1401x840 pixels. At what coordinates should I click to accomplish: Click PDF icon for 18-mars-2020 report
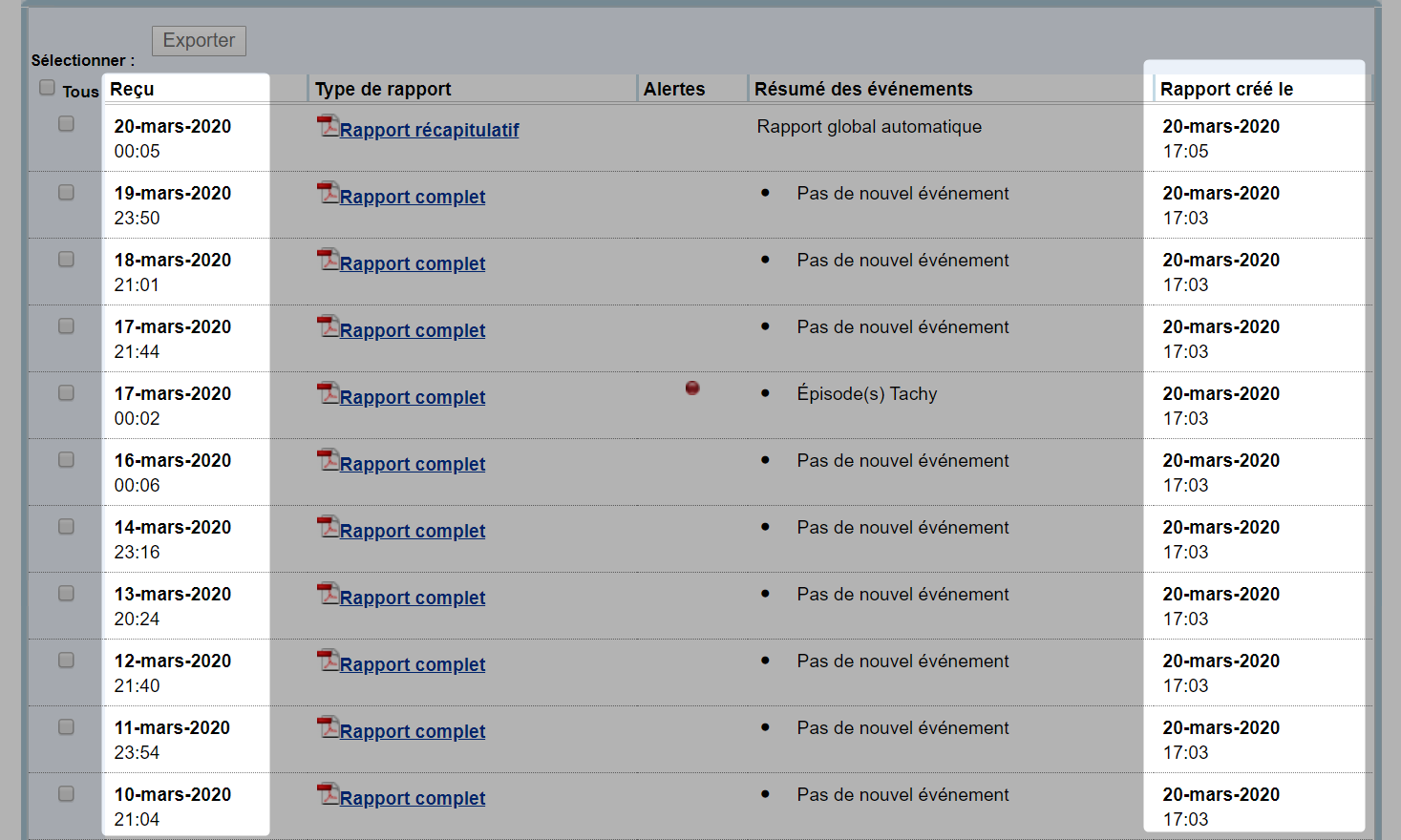(x=328, y=260)
